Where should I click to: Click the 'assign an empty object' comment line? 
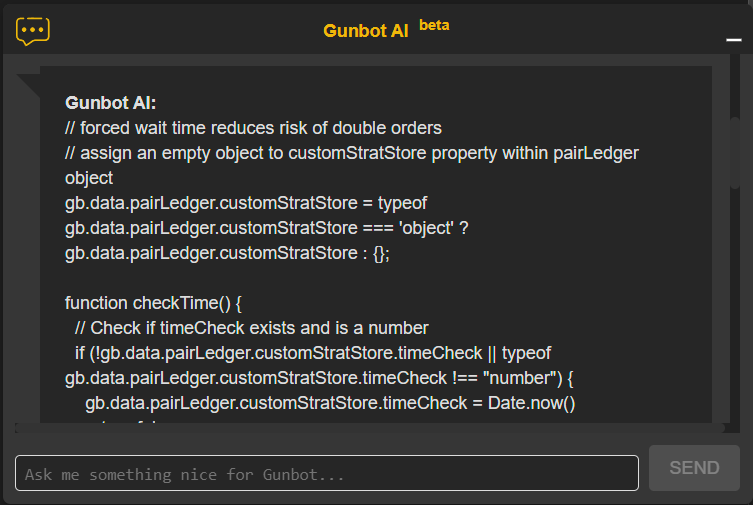coord(352,153)
